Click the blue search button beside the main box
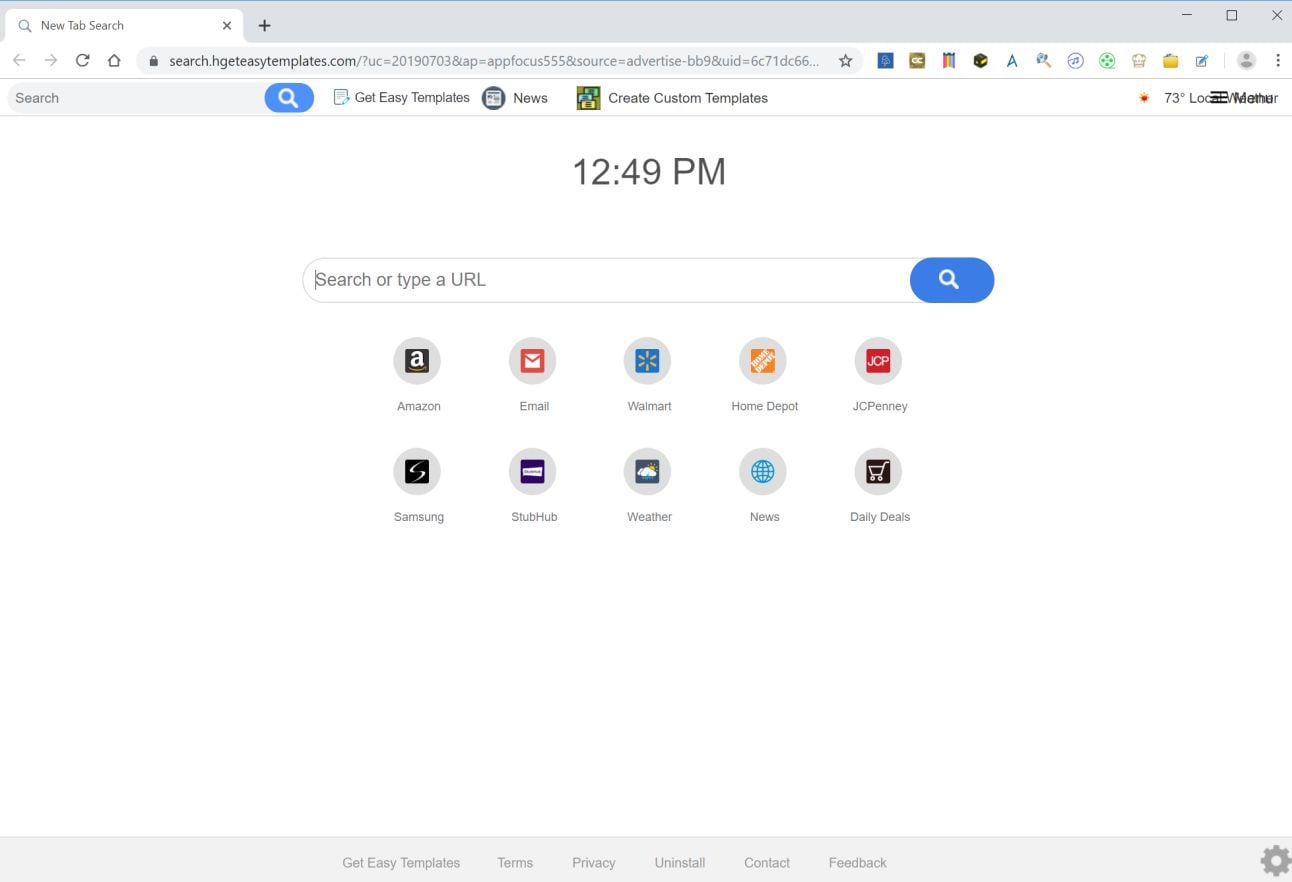This screenshot has height=882, width=1292. tap(951, 280)
